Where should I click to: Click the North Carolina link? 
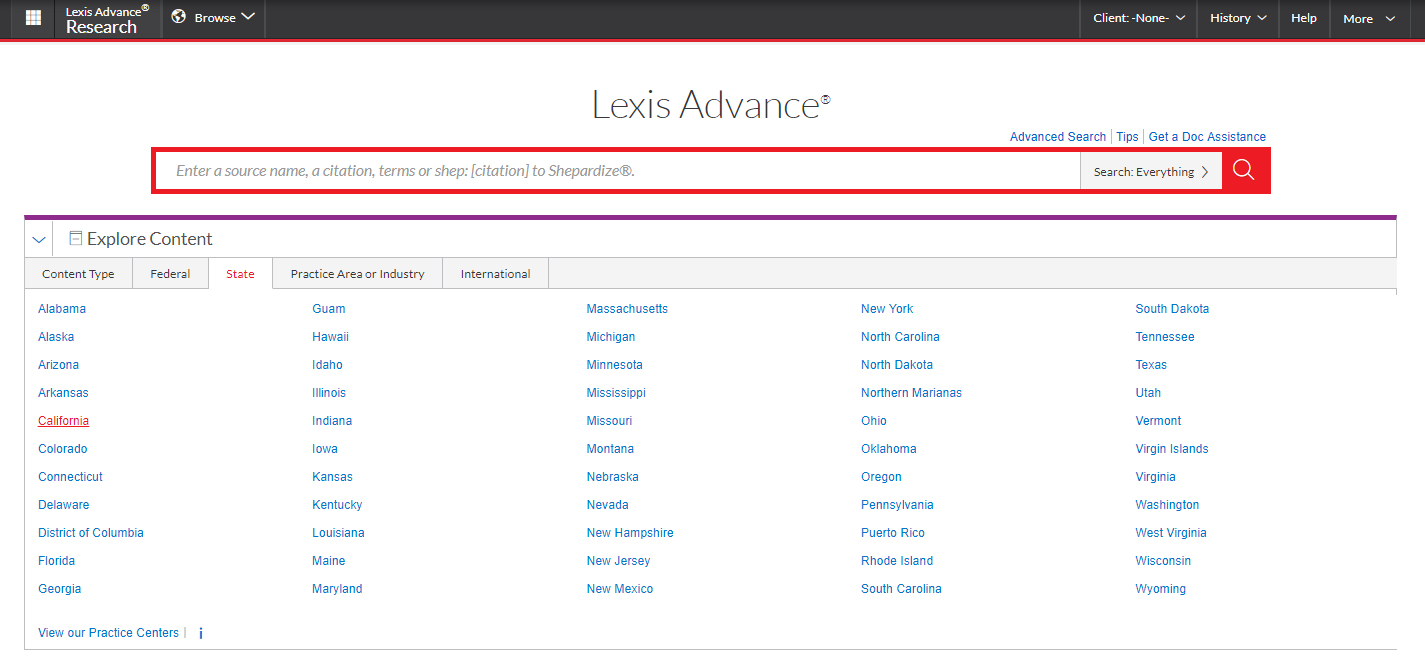pyautogui.click(x=900, y=337)
